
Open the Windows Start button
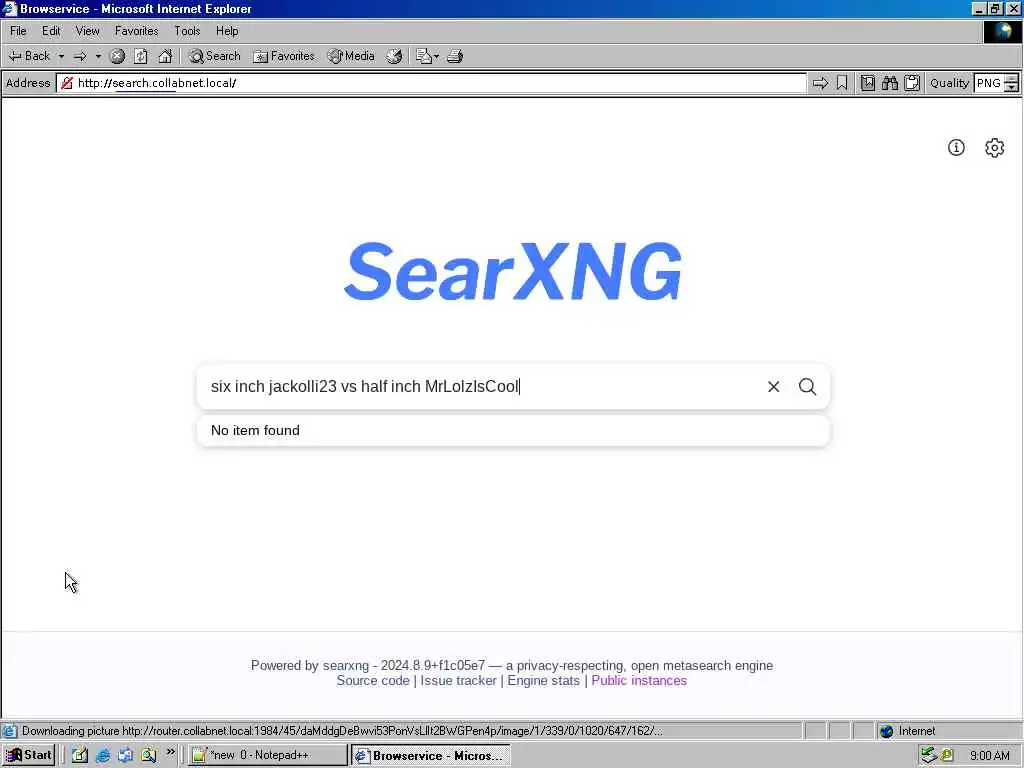click(29, 755)
